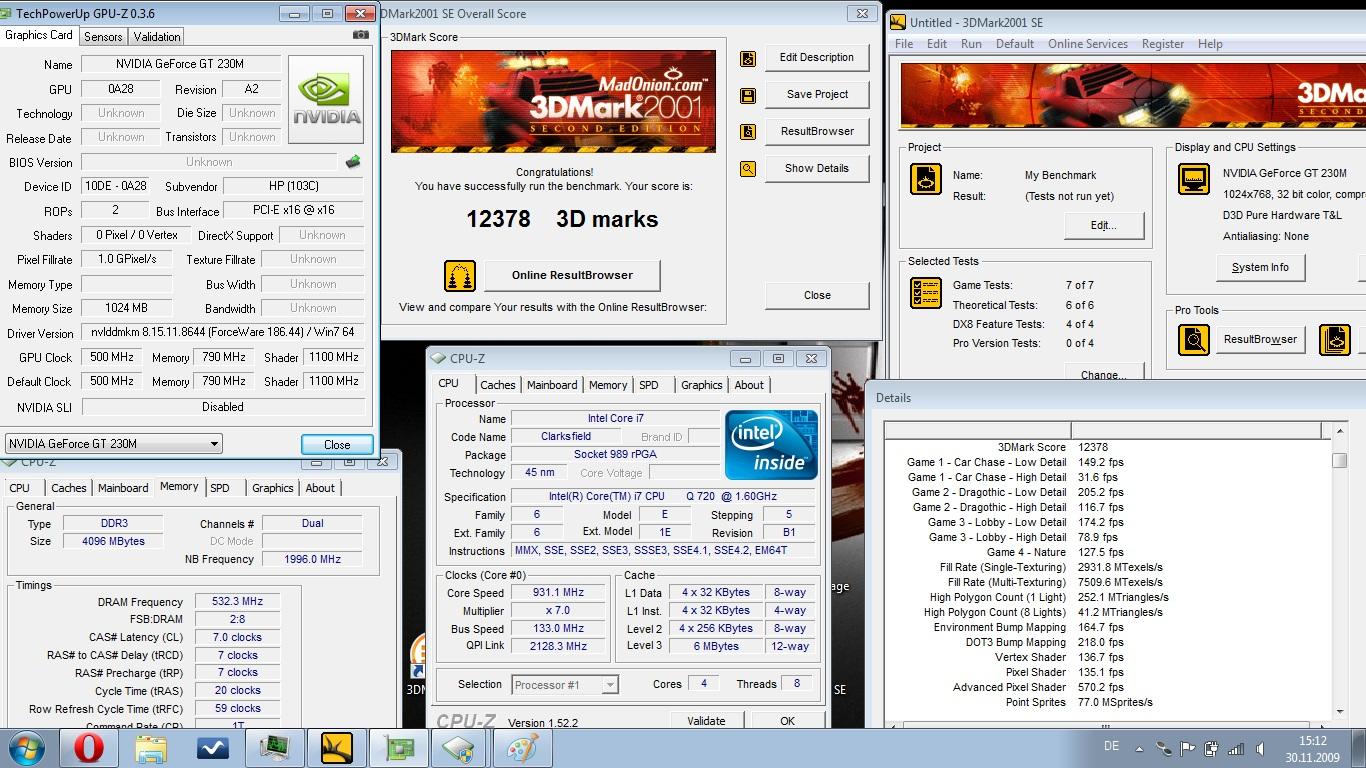Click the magnifier icon beside Show Details
The width and height of the screenshot is (1366, 768).
click(748, 169)
